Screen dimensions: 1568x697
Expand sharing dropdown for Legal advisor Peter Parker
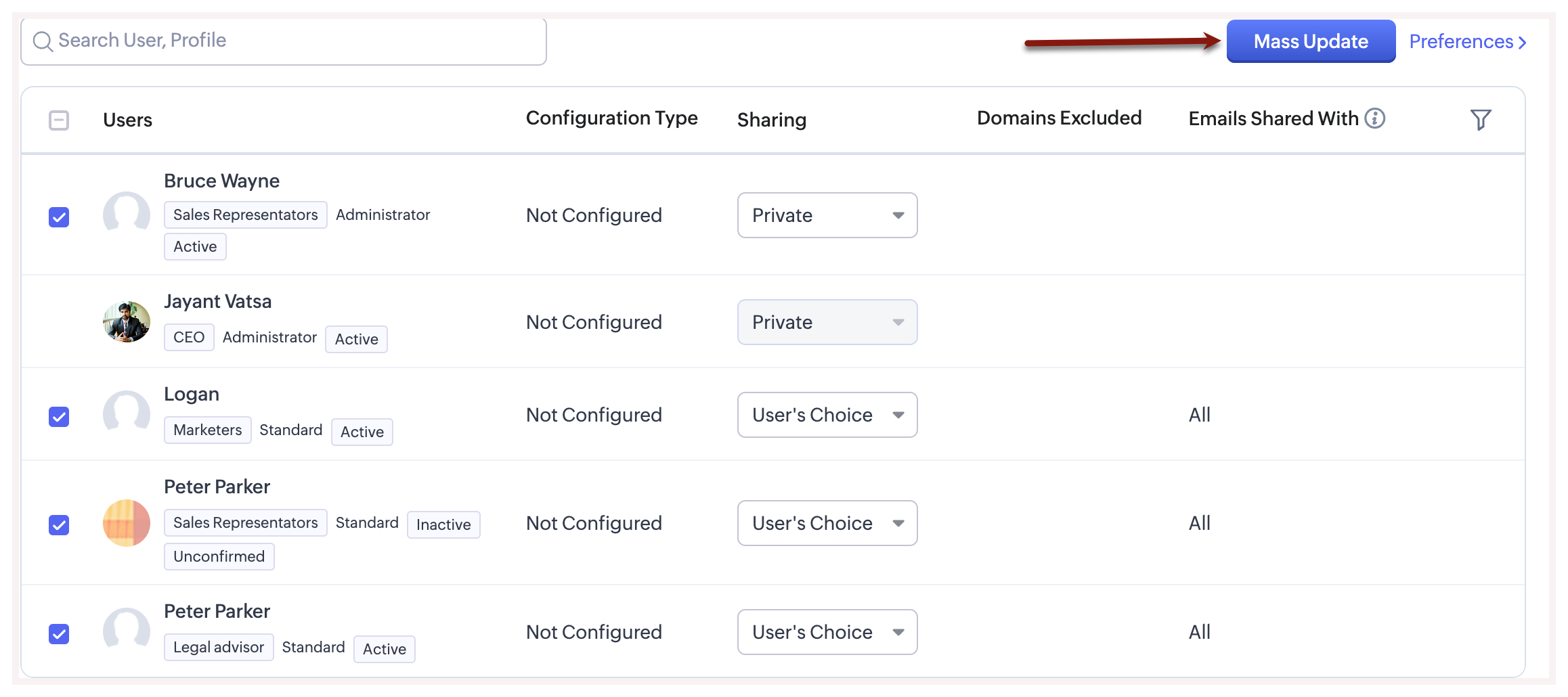click(x=827, y=632)
